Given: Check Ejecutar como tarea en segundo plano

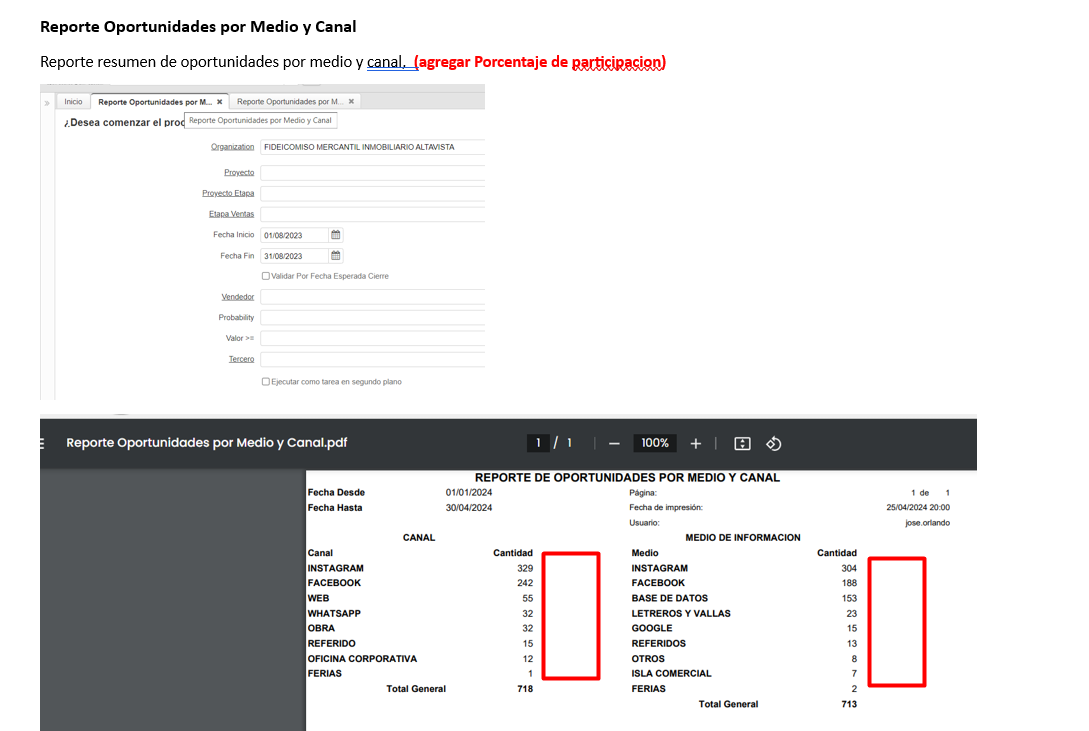Looking at the screenshot, I should (x=266, y=382).
